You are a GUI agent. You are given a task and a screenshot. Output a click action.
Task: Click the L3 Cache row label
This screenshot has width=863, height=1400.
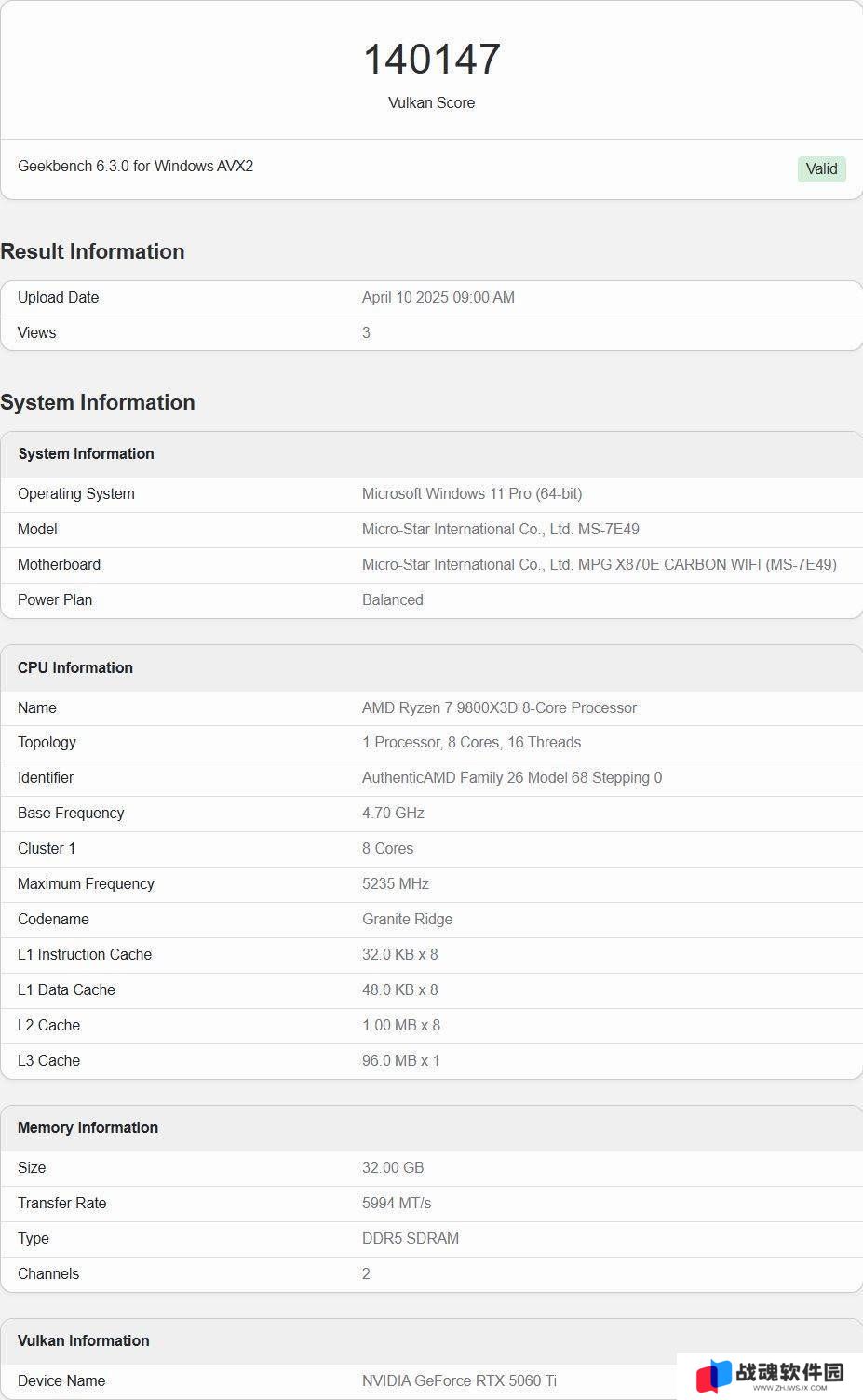[48, 1060]
